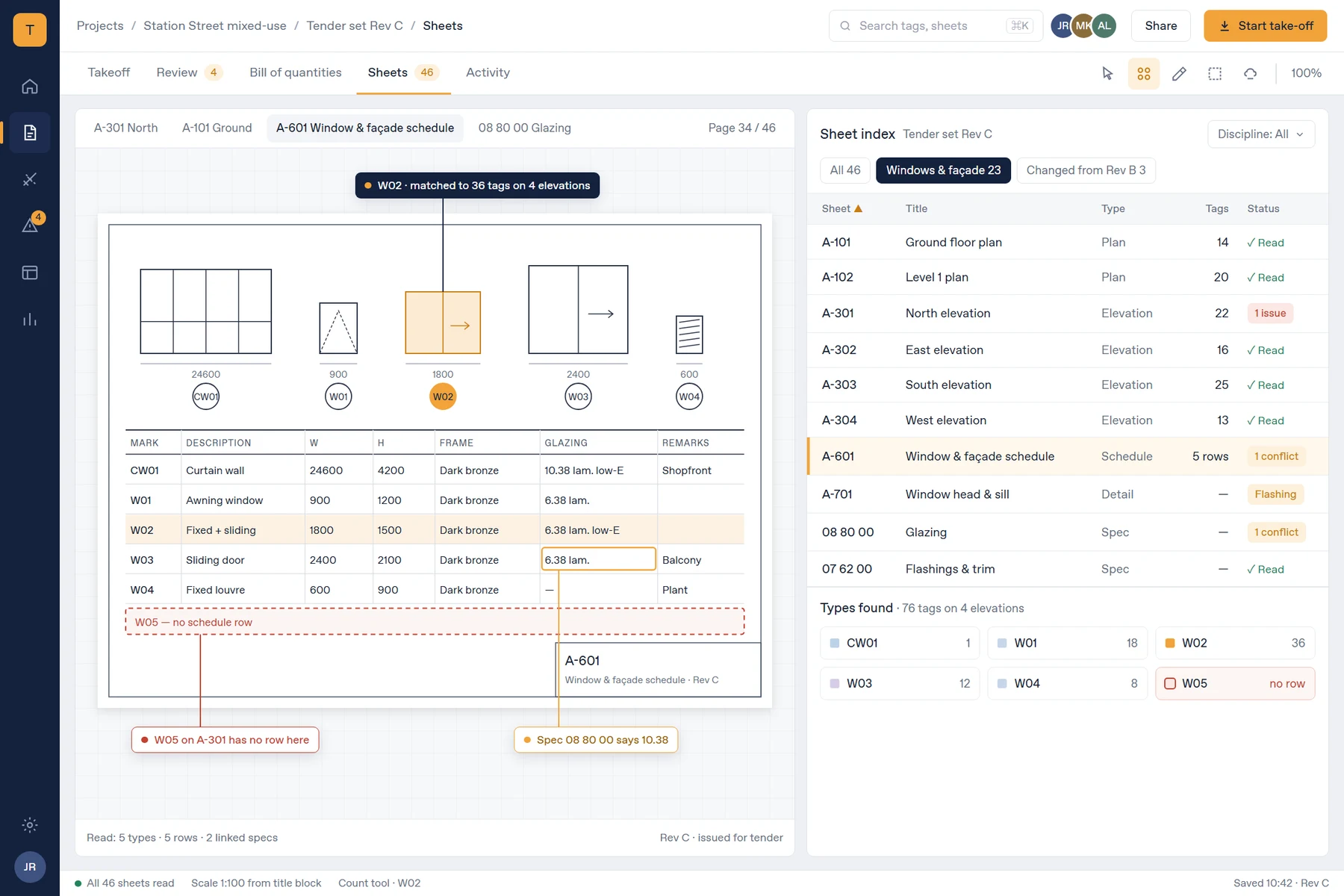Open the warnings icon with badge 4
Viewport: 1344px width, 896px height.
click(x=30, y=225)
